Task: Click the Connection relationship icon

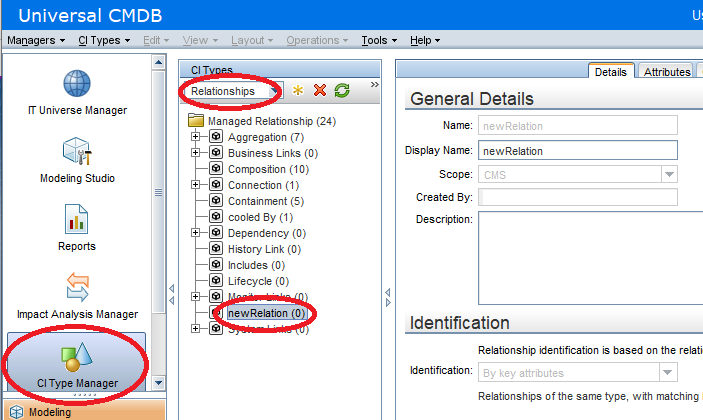Action: point(216,184)
